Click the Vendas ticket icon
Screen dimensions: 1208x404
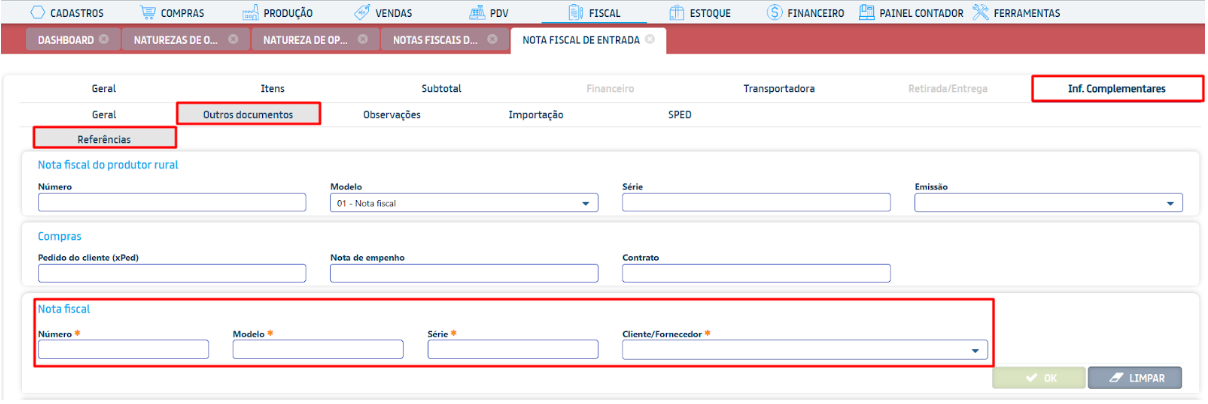coord(363,13)
